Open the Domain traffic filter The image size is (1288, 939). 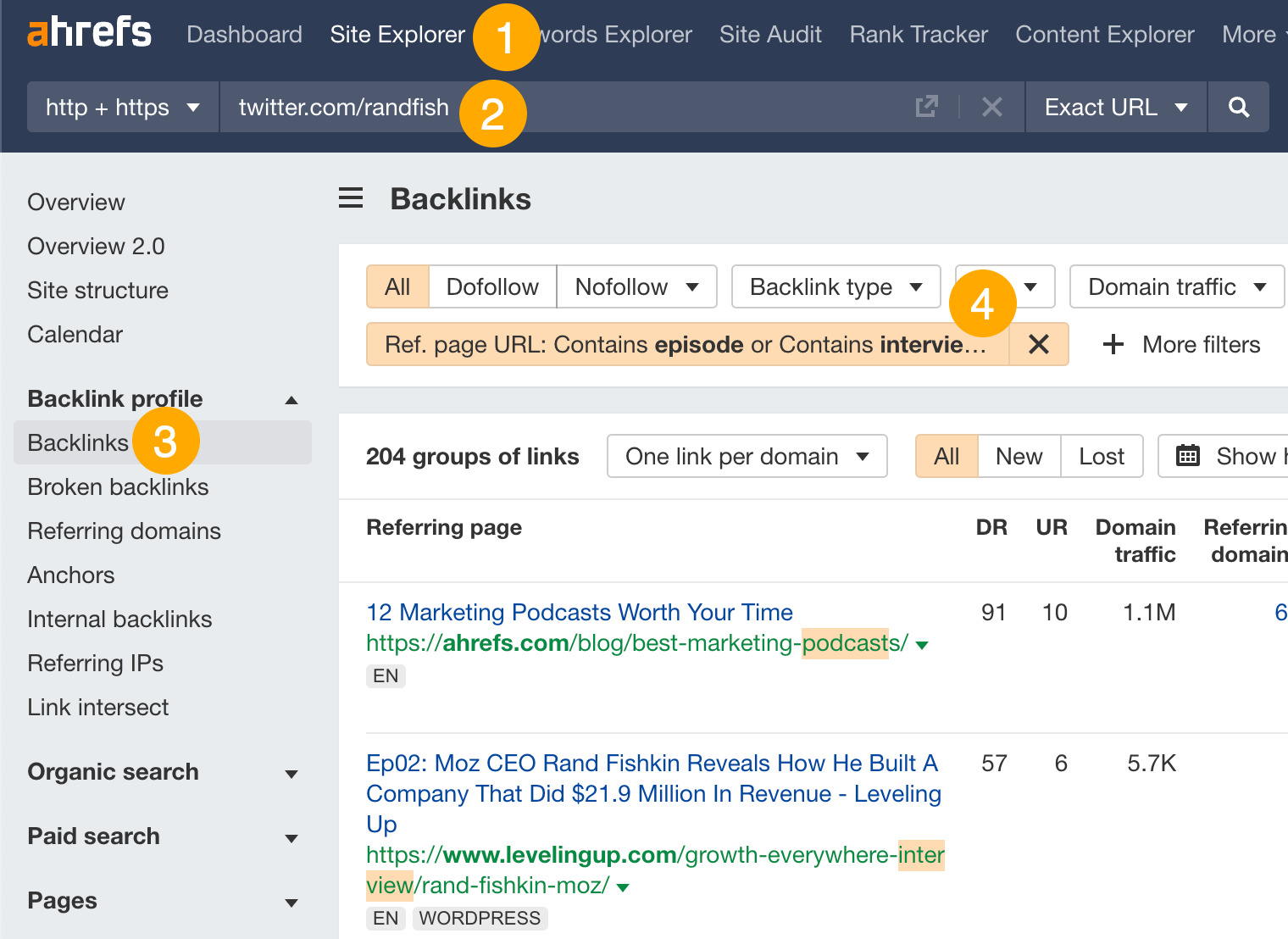pos(1175,286)
